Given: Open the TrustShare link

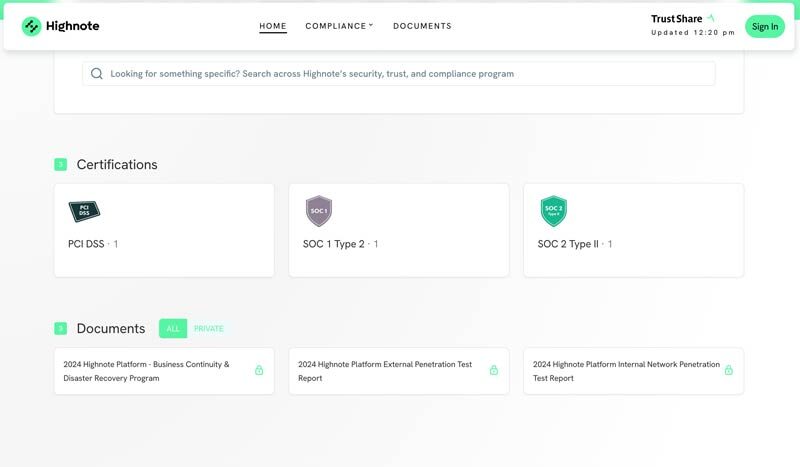Looking at the screenshot, I should click(x=677, y=18).
